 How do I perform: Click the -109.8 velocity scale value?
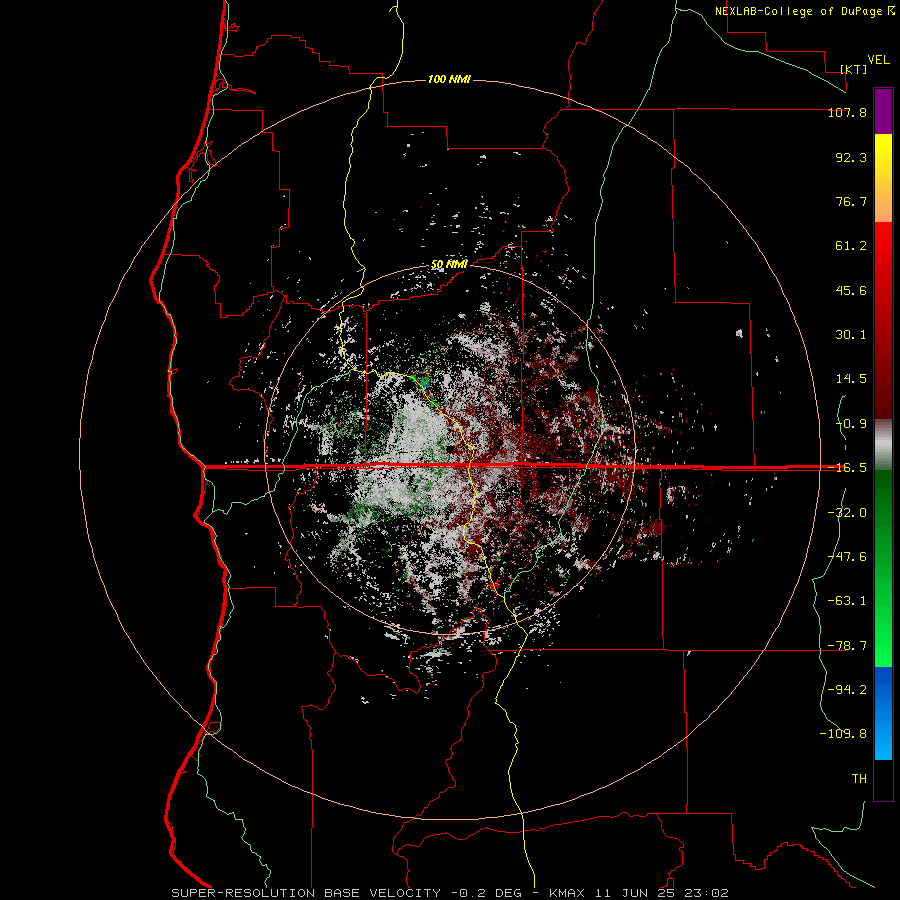pyautogui.click(x=843, y=734)
